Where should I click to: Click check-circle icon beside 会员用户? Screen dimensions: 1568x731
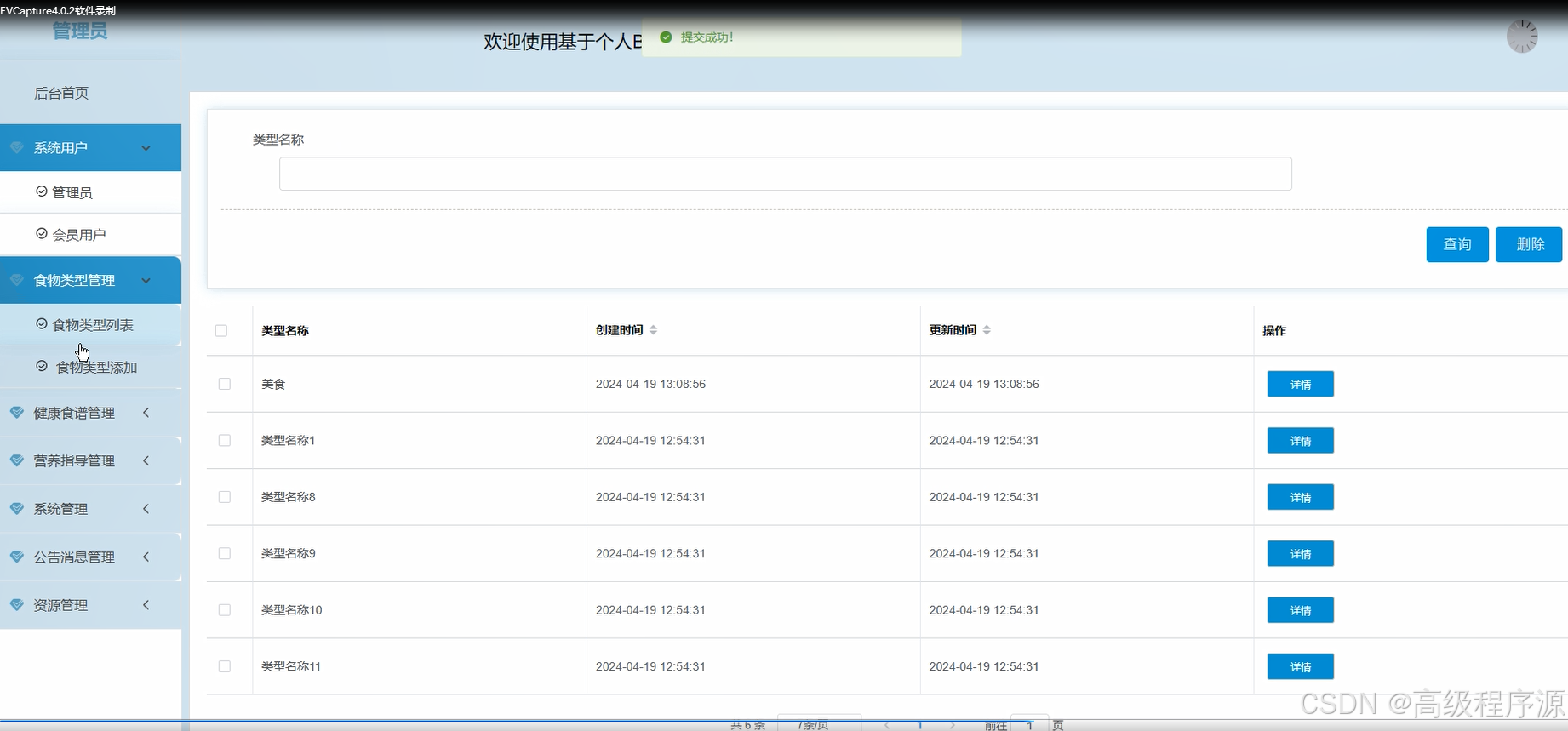coord(41,233)
